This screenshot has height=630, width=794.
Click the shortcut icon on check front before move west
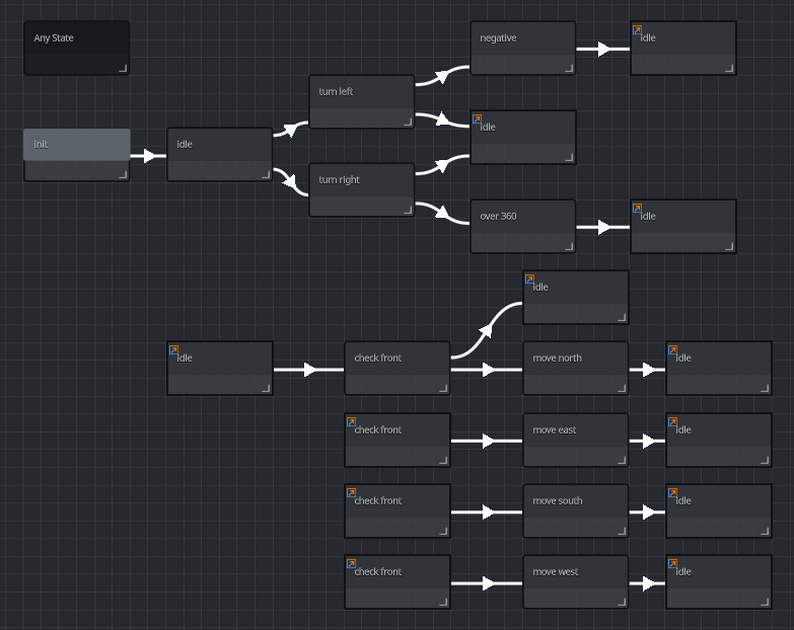(x=351, y=564)
